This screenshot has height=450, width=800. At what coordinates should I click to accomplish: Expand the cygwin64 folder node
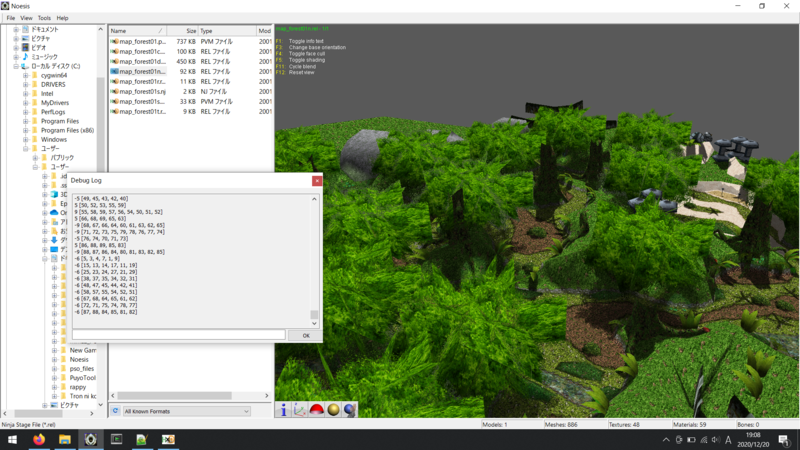coord(26,75)
